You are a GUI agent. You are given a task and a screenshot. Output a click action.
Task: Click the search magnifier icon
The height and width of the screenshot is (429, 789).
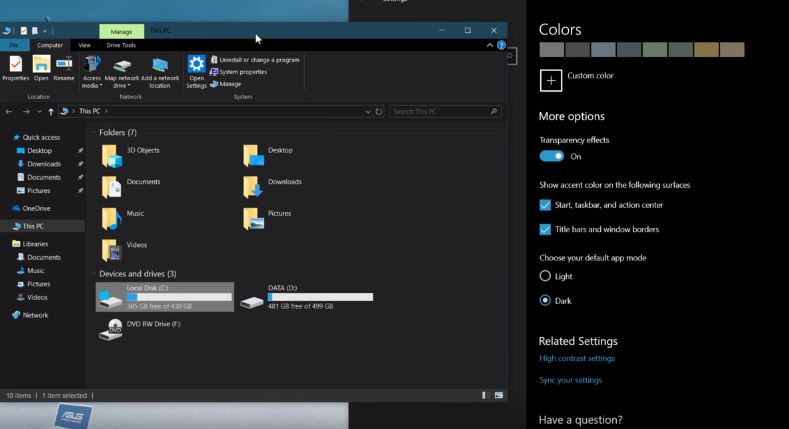click(494, 112)
